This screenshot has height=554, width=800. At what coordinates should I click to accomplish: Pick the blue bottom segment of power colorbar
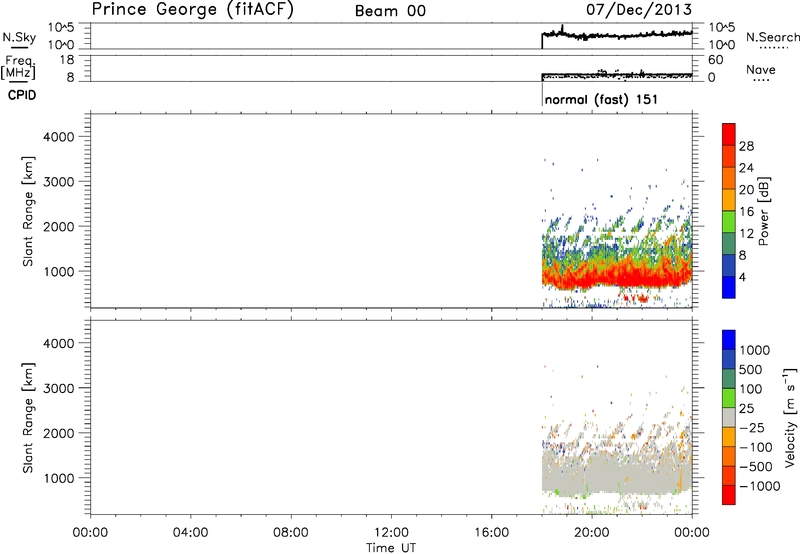pos(729,287)
